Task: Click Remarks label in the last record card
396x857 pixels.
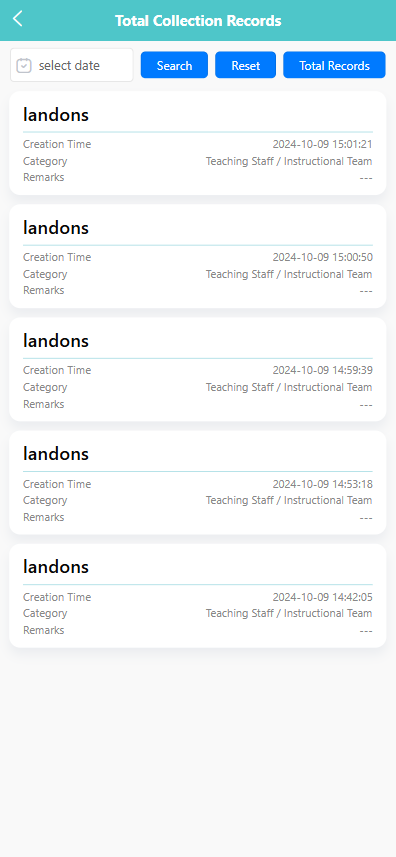Action: click(44, 630)
